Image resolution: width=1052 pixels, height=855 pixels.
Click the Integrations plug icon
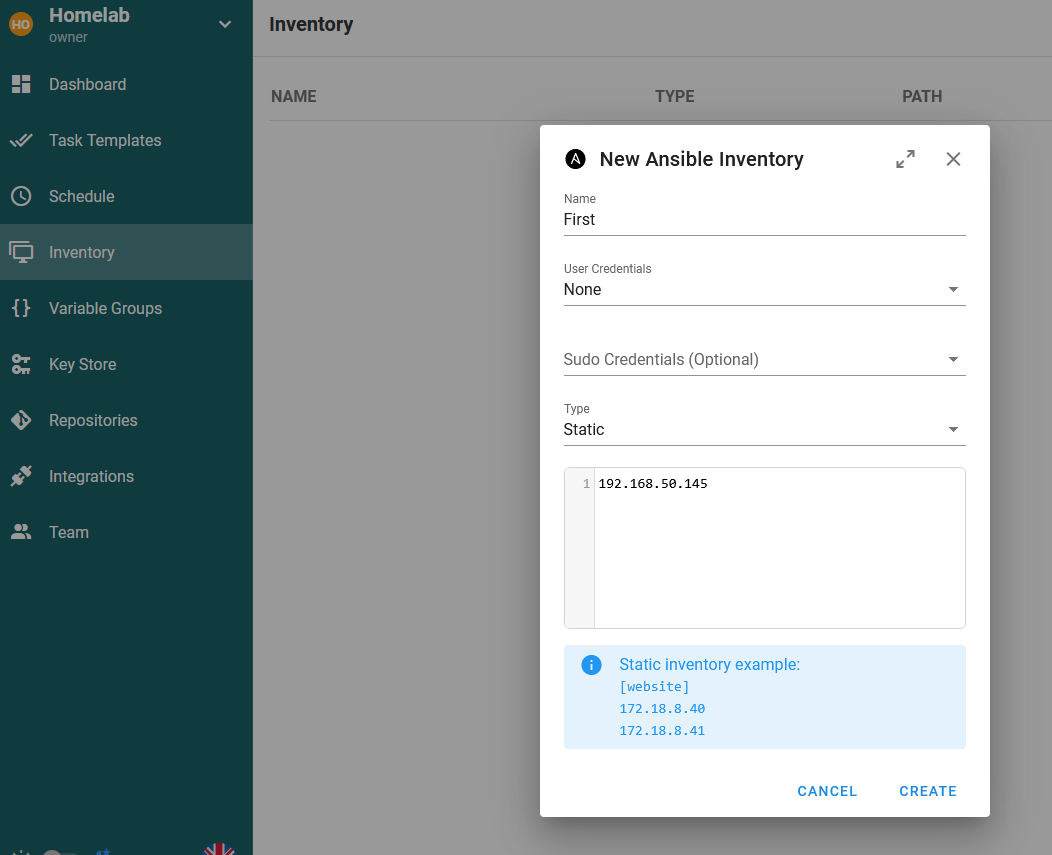tap(21, 476)
